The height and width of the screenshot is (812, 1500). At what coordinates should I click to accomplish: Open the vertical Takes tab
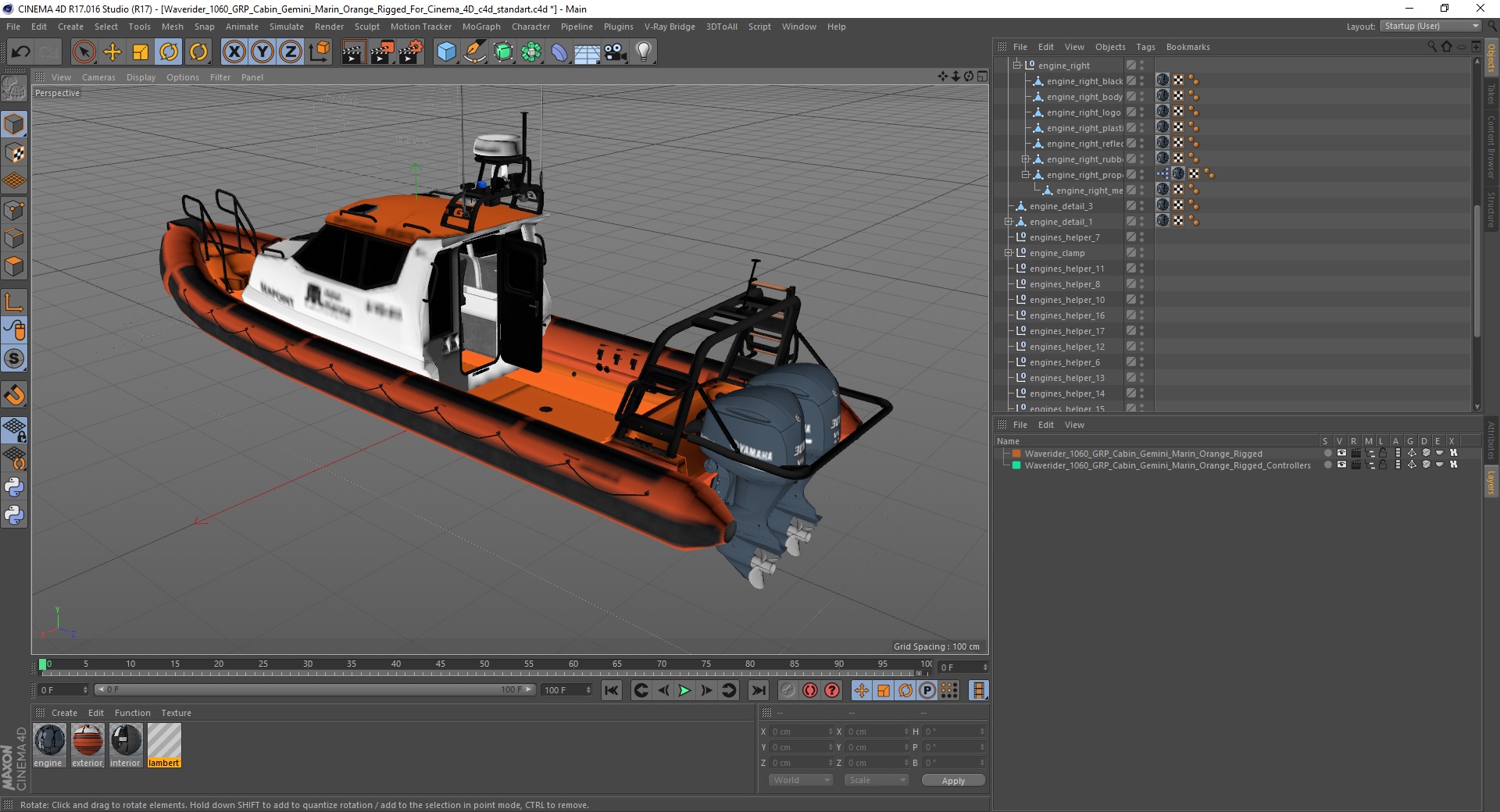[x=1491, y=94]
